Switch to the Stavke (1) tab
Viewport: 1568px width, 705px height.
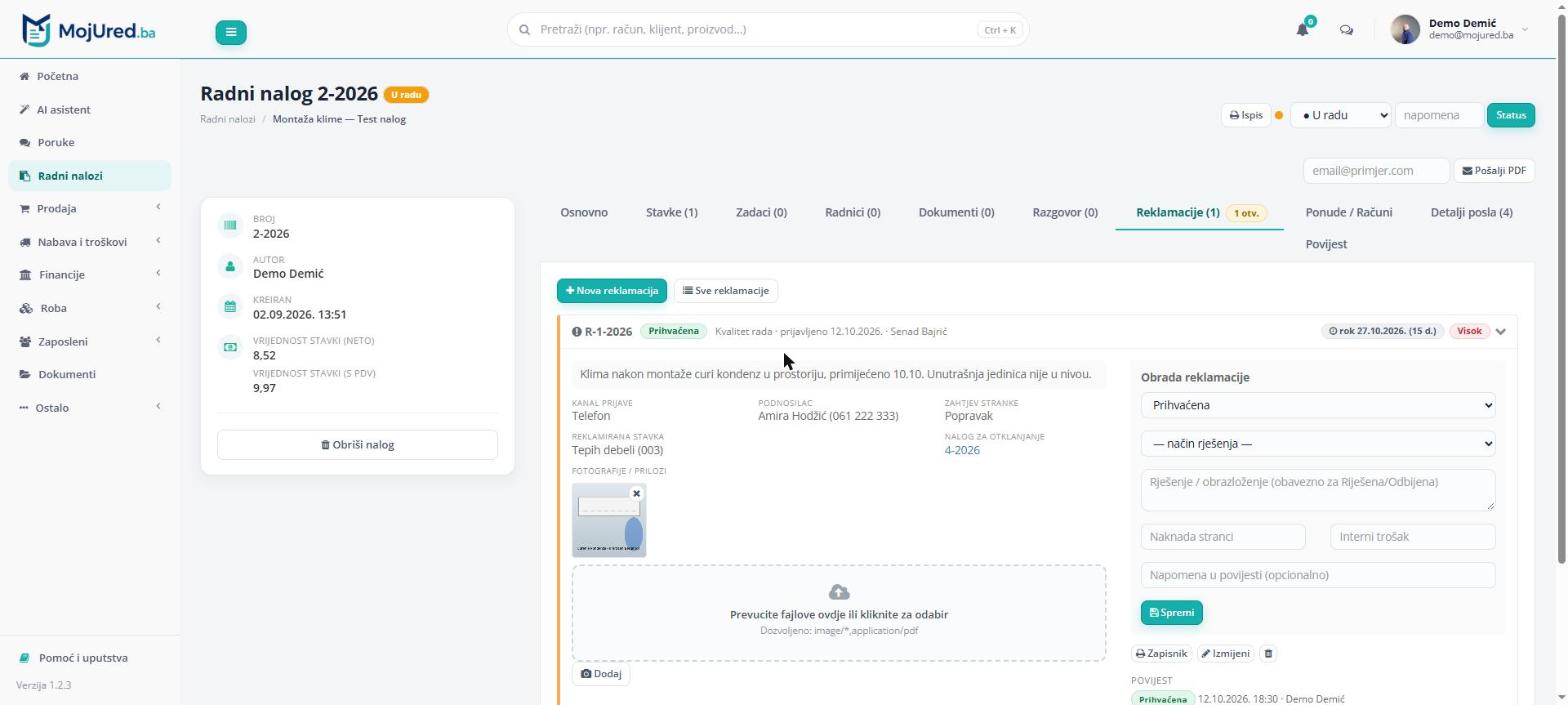672,212
